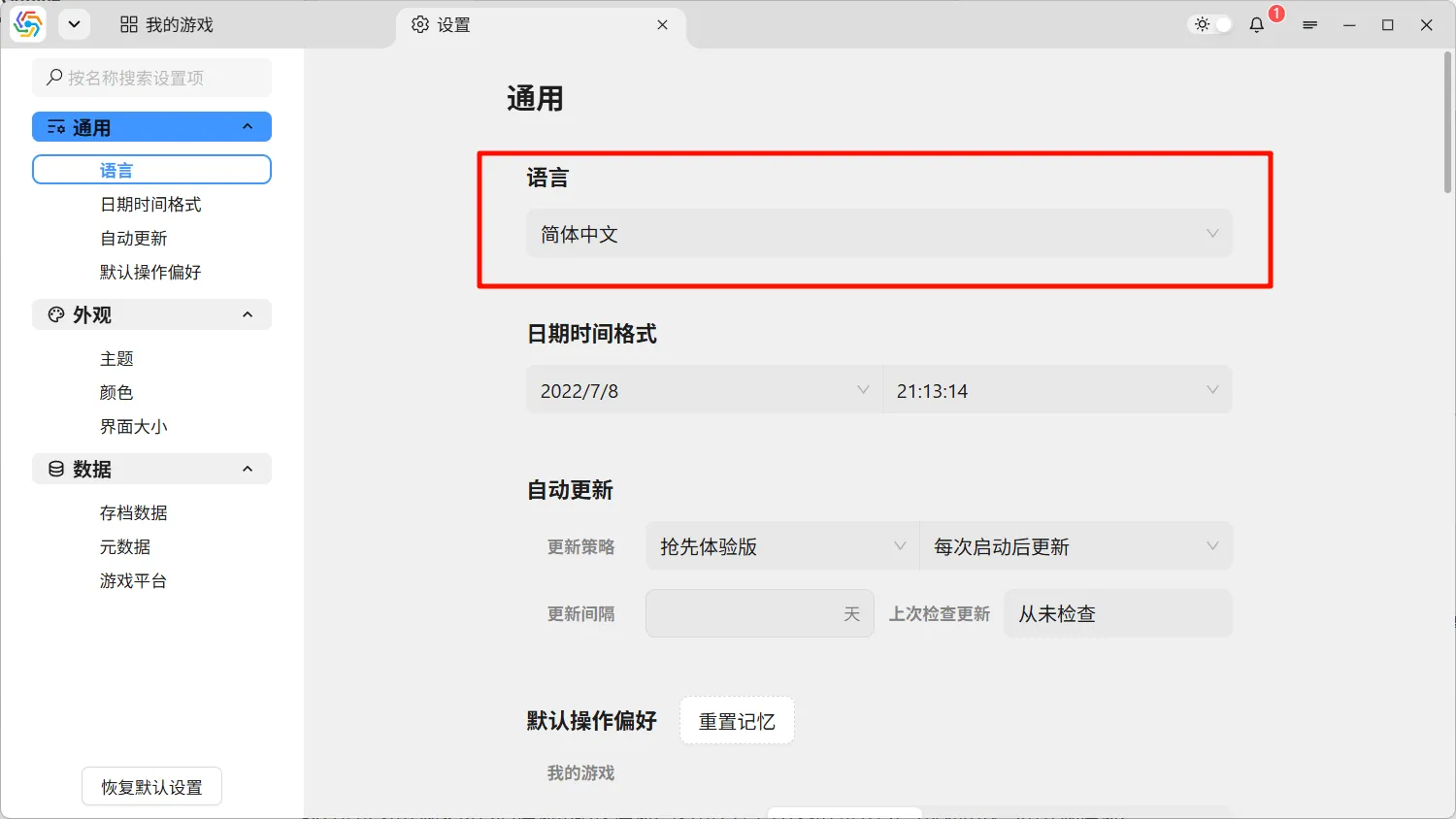Toggle the light/dark theme switch
Screen dimensions: 1456x819
pyautogui.click(x=1211, y=25)
